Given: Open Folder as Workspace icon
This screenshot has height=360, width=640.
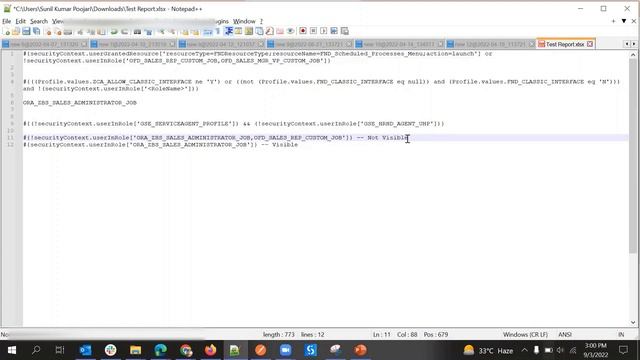Looking at the screenshot, I should (280, 31).
